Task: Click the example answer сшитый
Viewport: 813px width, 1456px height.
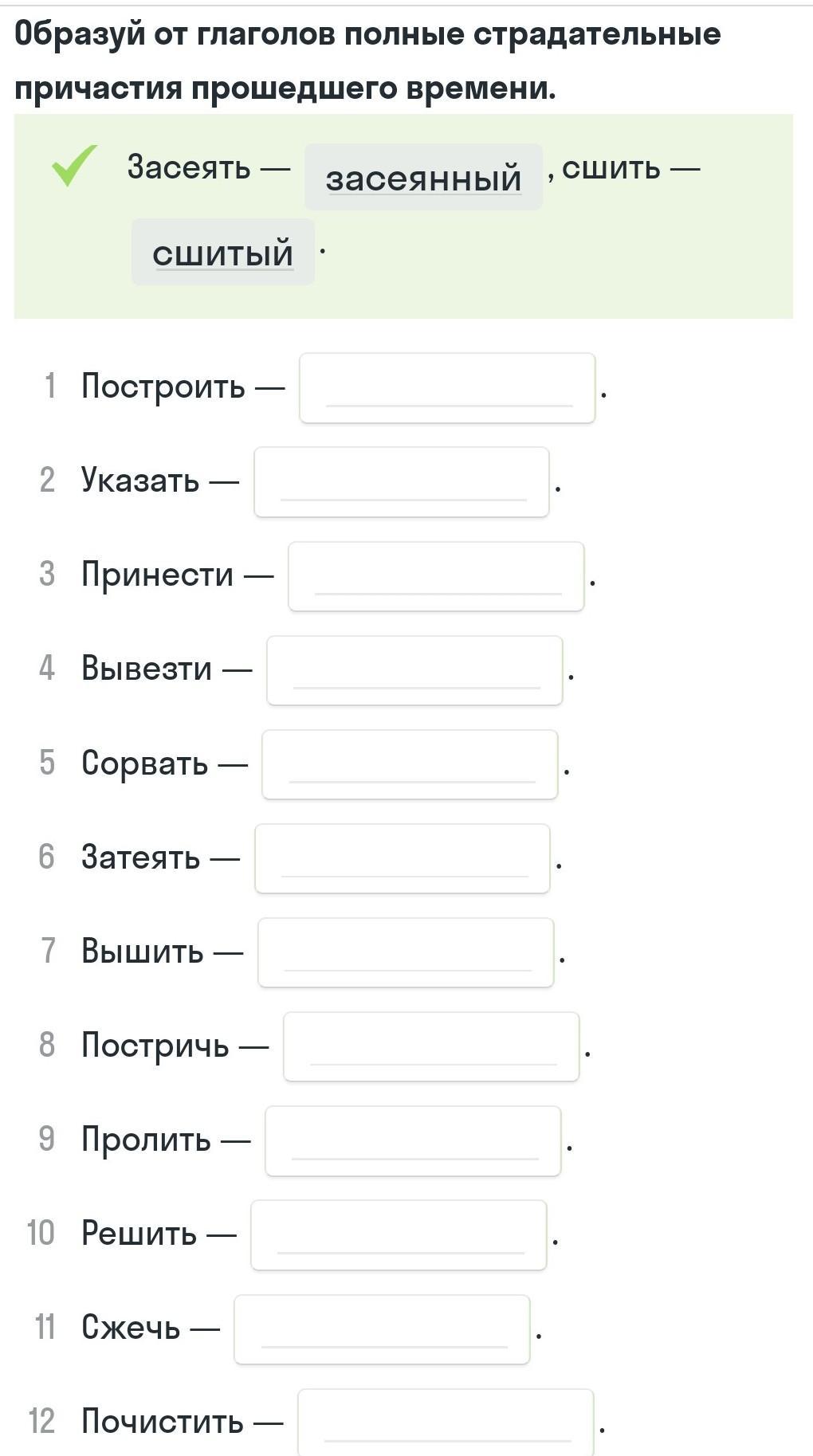Action: click(223, 252)
